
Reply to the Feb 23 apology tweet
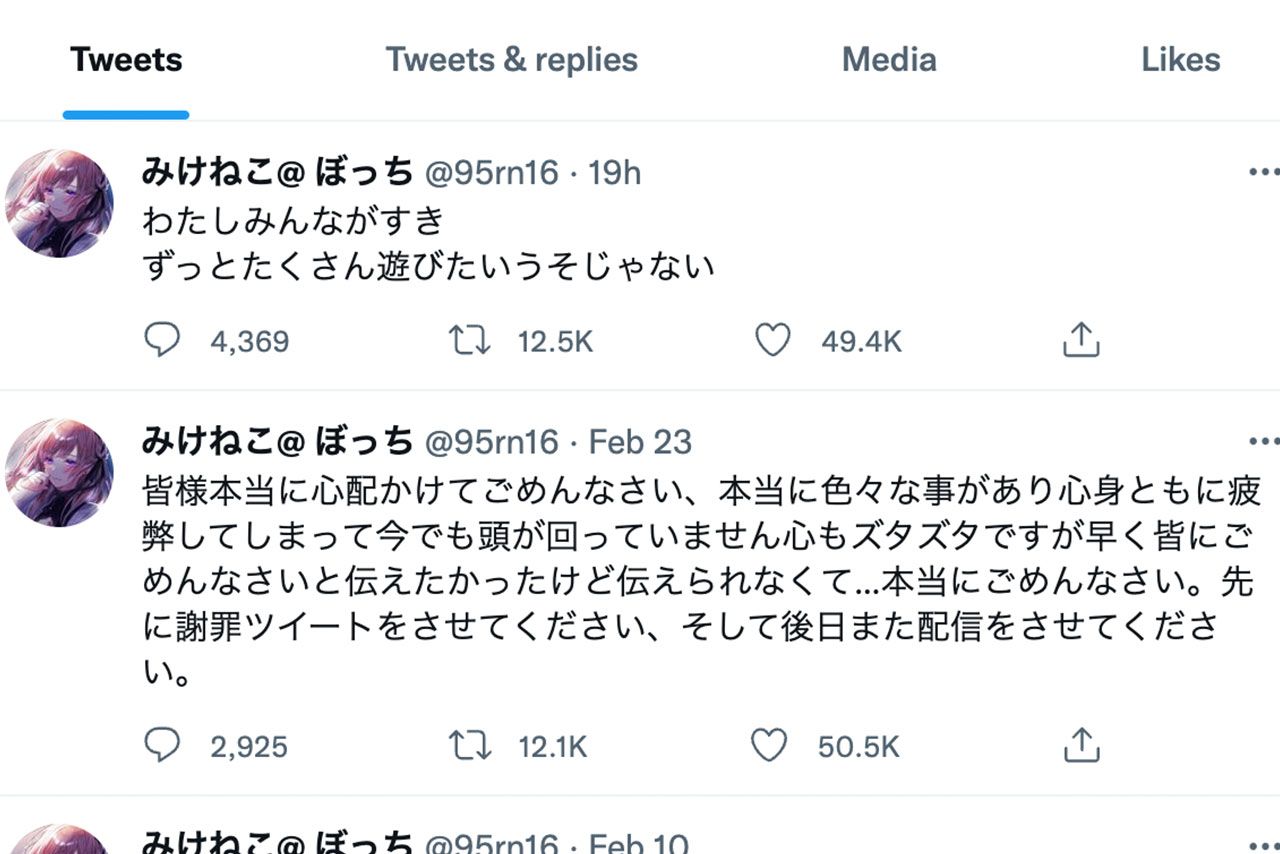[x=163, y=745]
